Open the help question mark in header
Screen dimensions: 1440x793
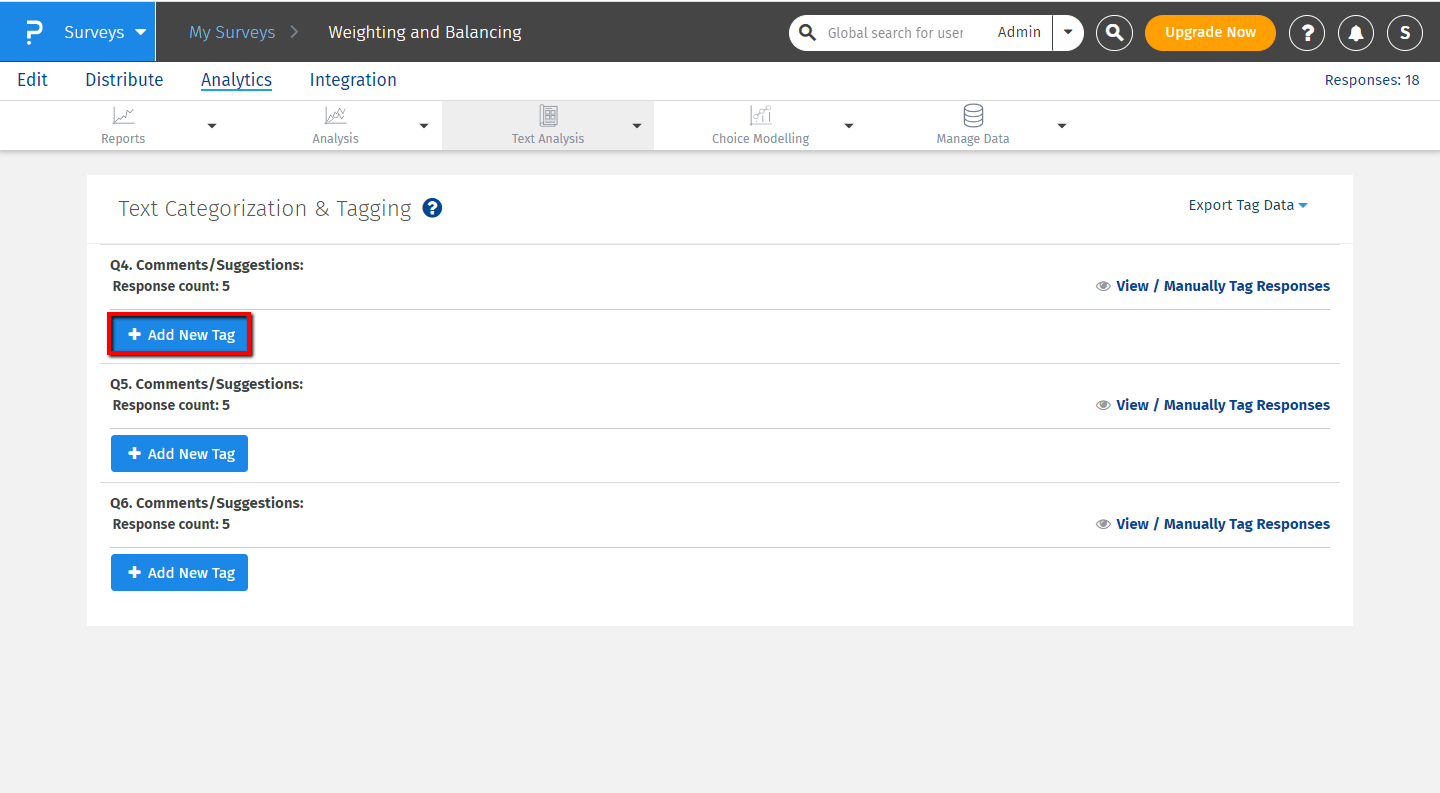tap(1307, 33)
